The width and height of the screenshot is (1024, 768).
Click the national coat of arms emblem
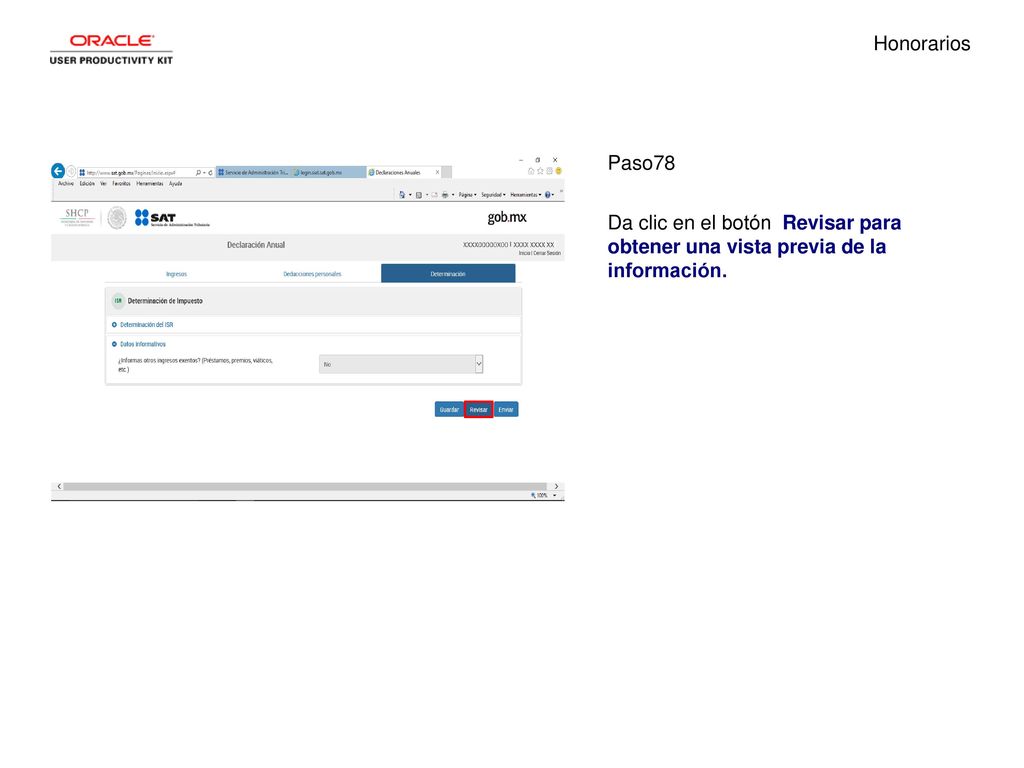[117, 218]
